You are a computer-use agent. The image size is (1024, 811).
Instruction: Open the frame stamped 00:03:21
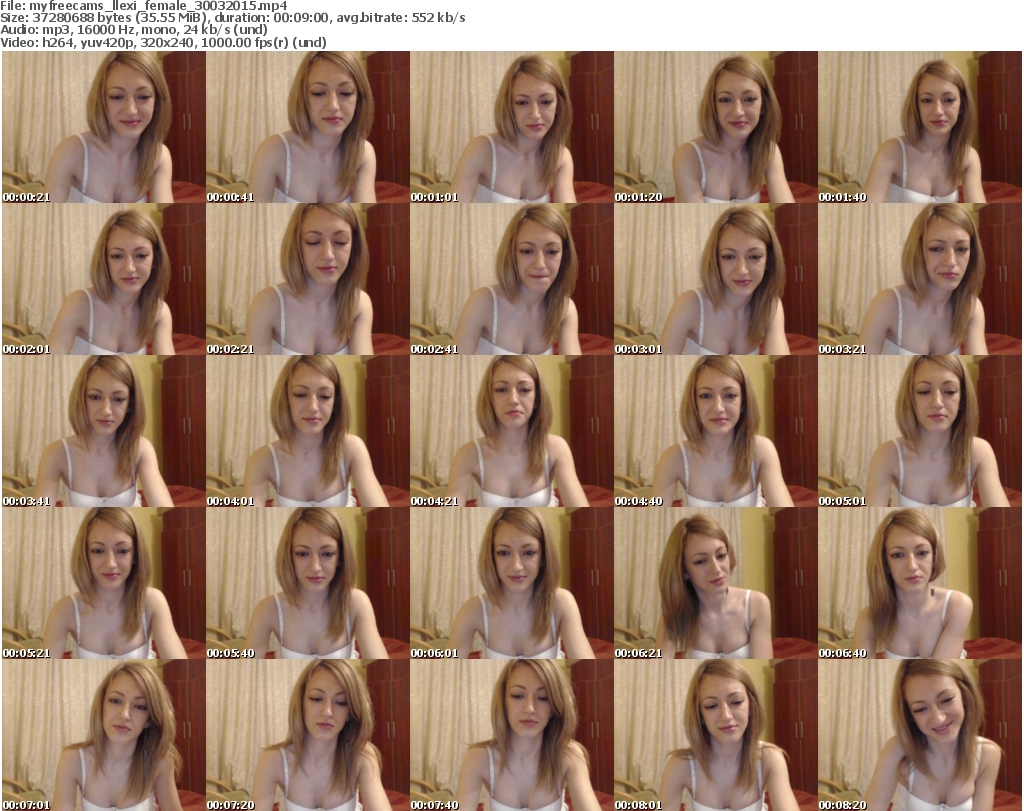pyautogui.click(x=920, y=279)
